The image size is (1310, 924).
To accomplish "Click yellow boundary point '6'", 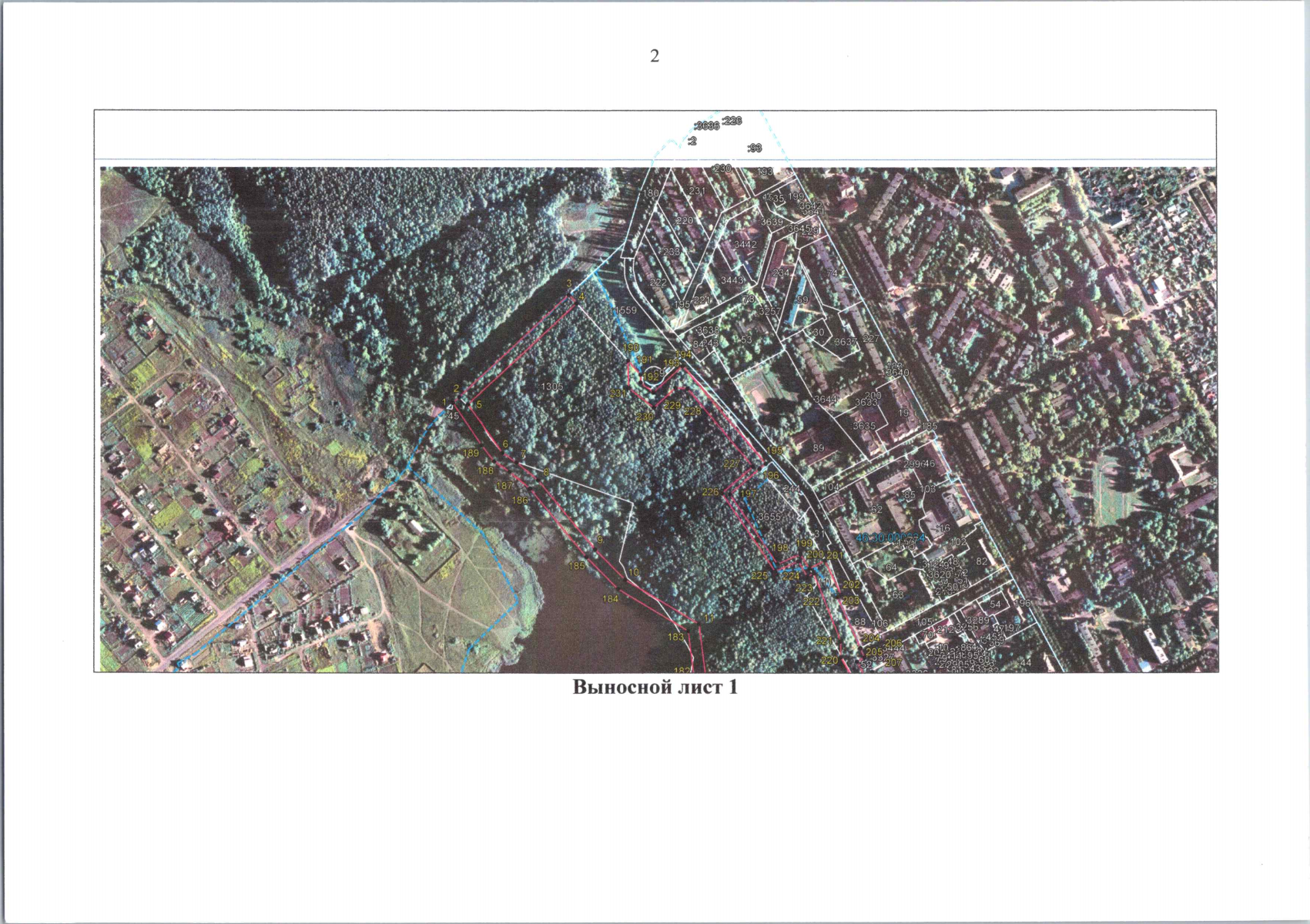I will 505,444.
